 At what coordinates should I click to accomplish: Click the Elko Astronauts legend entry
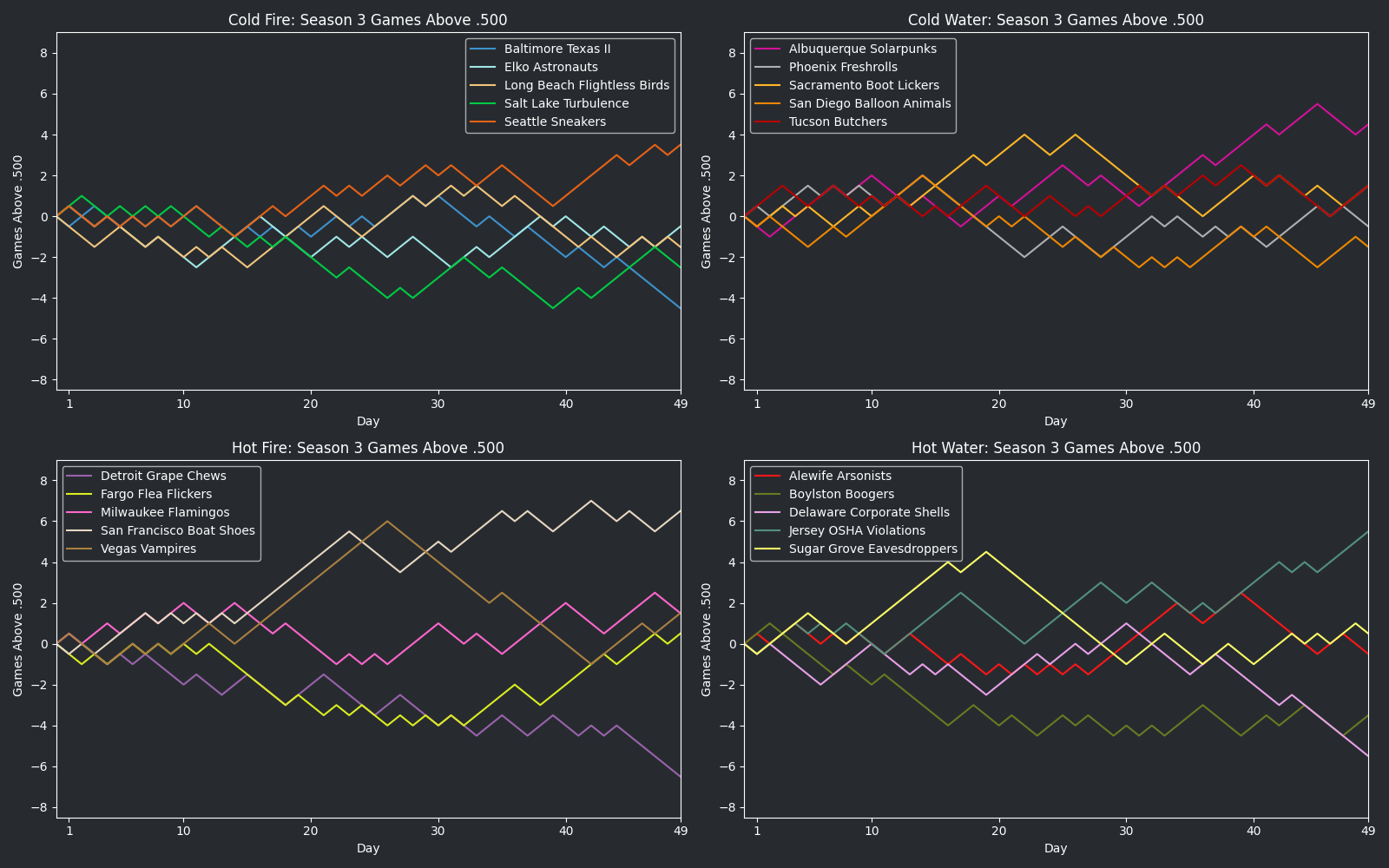(550, 67)
